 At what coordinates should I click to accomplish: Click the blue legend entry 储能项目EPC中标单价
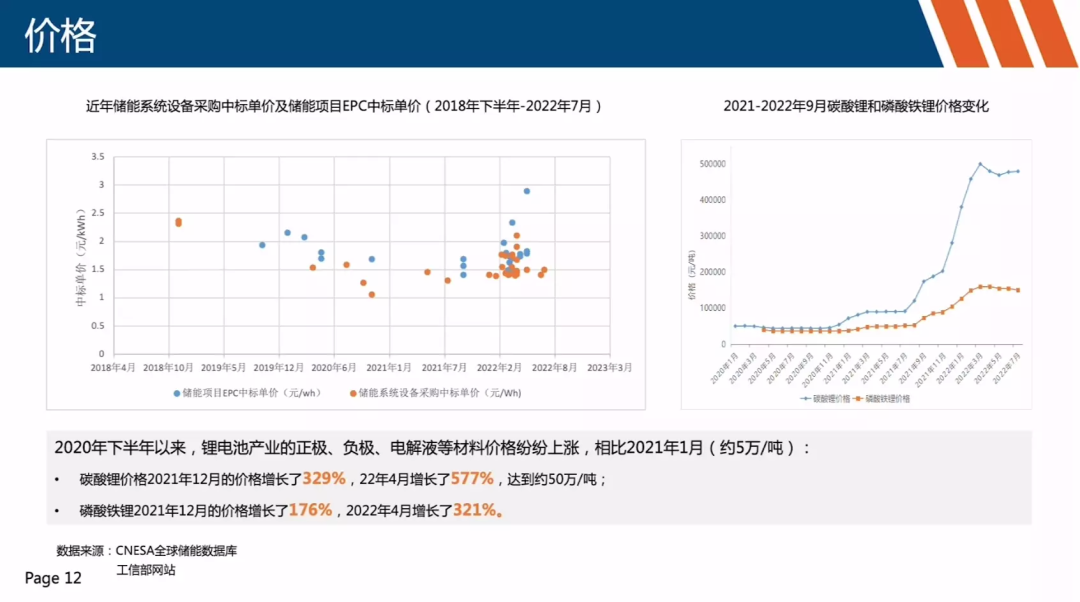tap(247, 393)
